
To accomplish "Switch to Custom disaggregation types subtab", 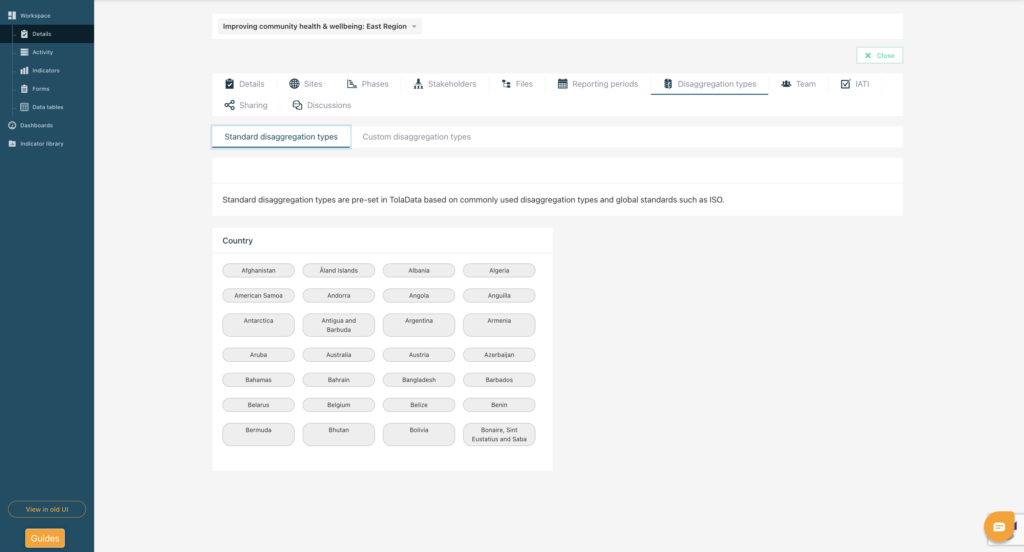I will [417, 137].
